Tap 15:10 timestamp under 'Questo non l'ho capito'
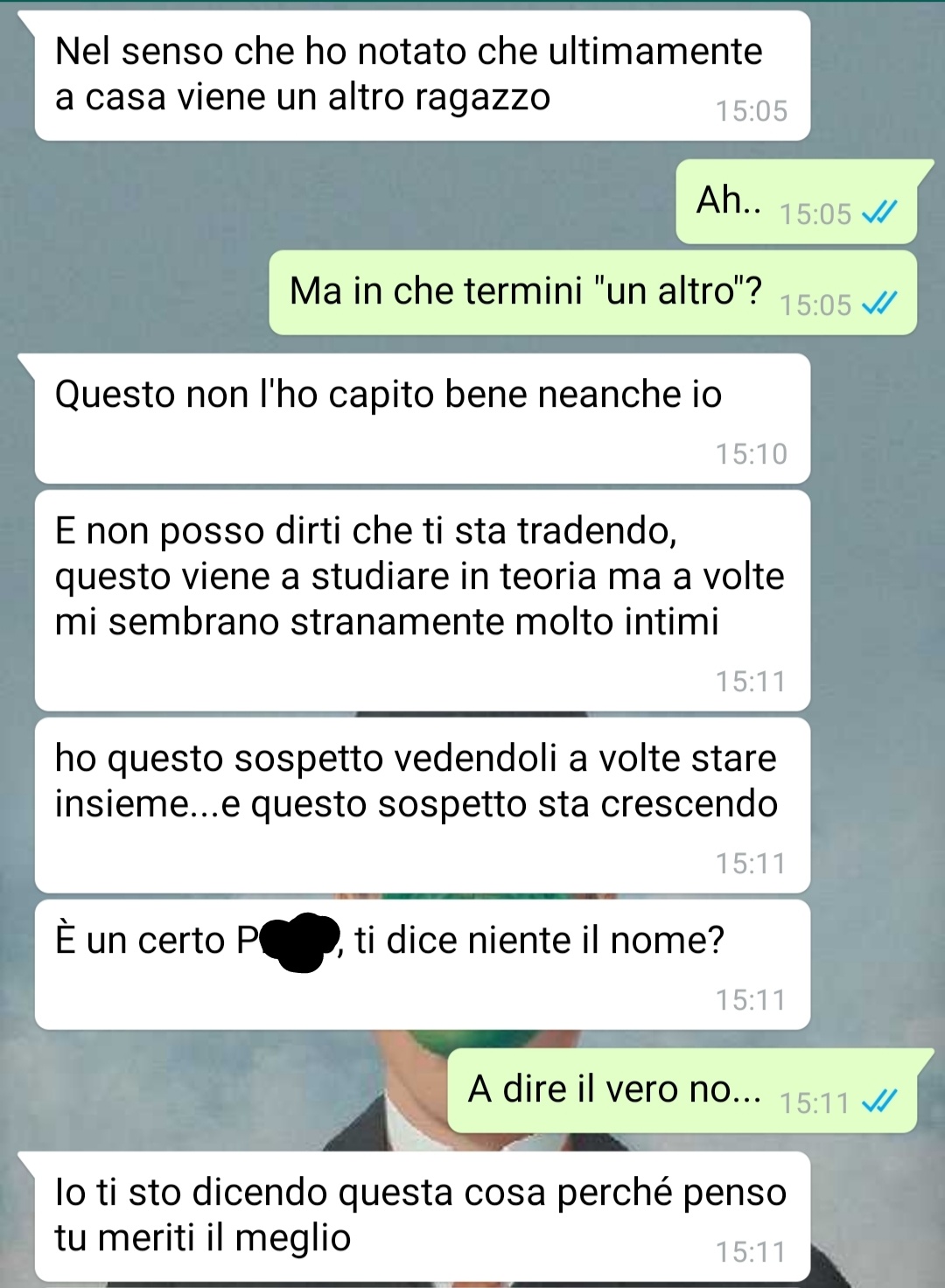The image size is (945, 1288). point(752,453)
